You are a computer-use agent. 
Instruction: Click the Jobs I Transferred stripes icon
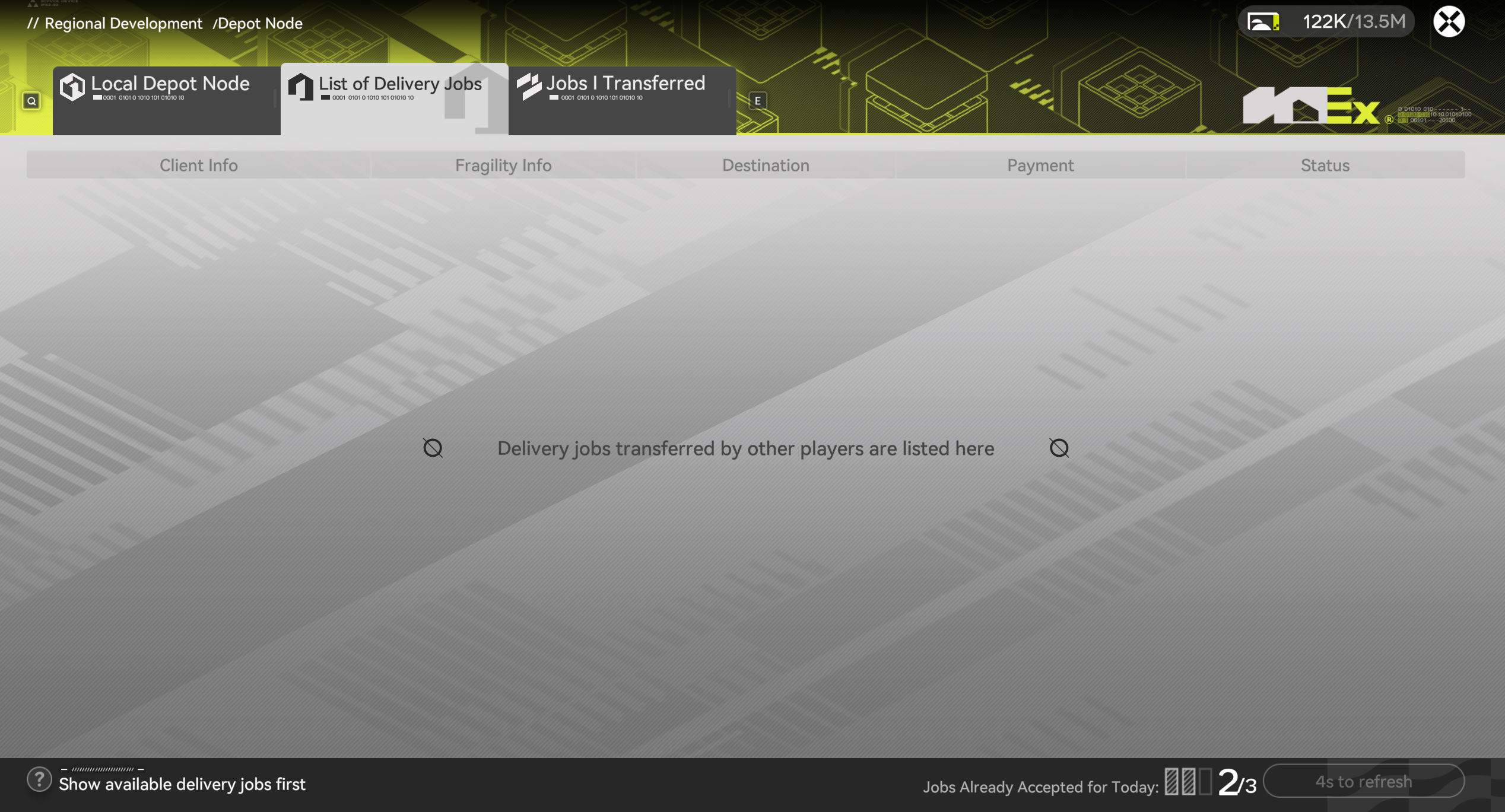529,87
